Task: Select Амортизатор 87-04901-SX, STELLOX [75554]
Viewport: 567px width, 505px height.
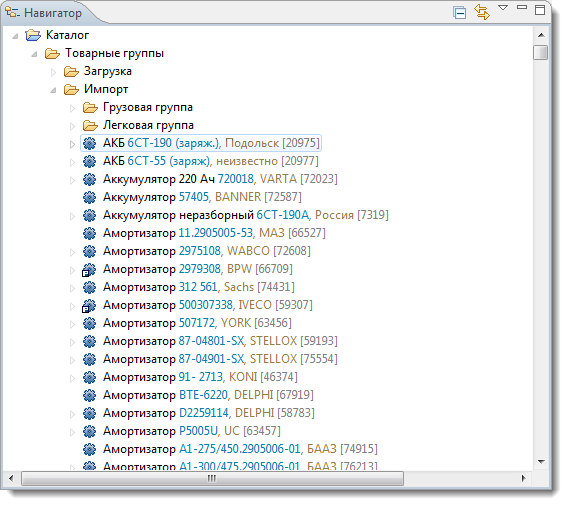Action: [220, 359]
